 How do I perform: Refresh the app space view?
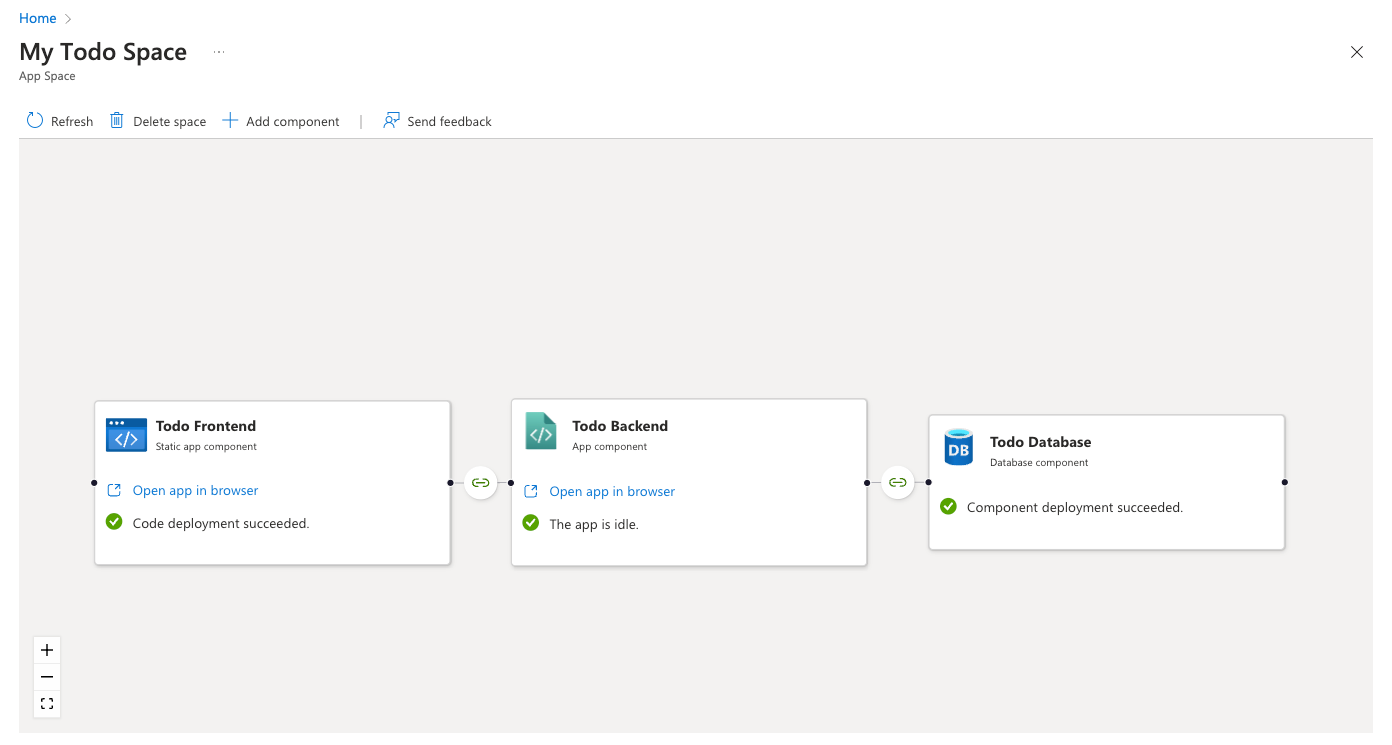[x=58, y=120]
